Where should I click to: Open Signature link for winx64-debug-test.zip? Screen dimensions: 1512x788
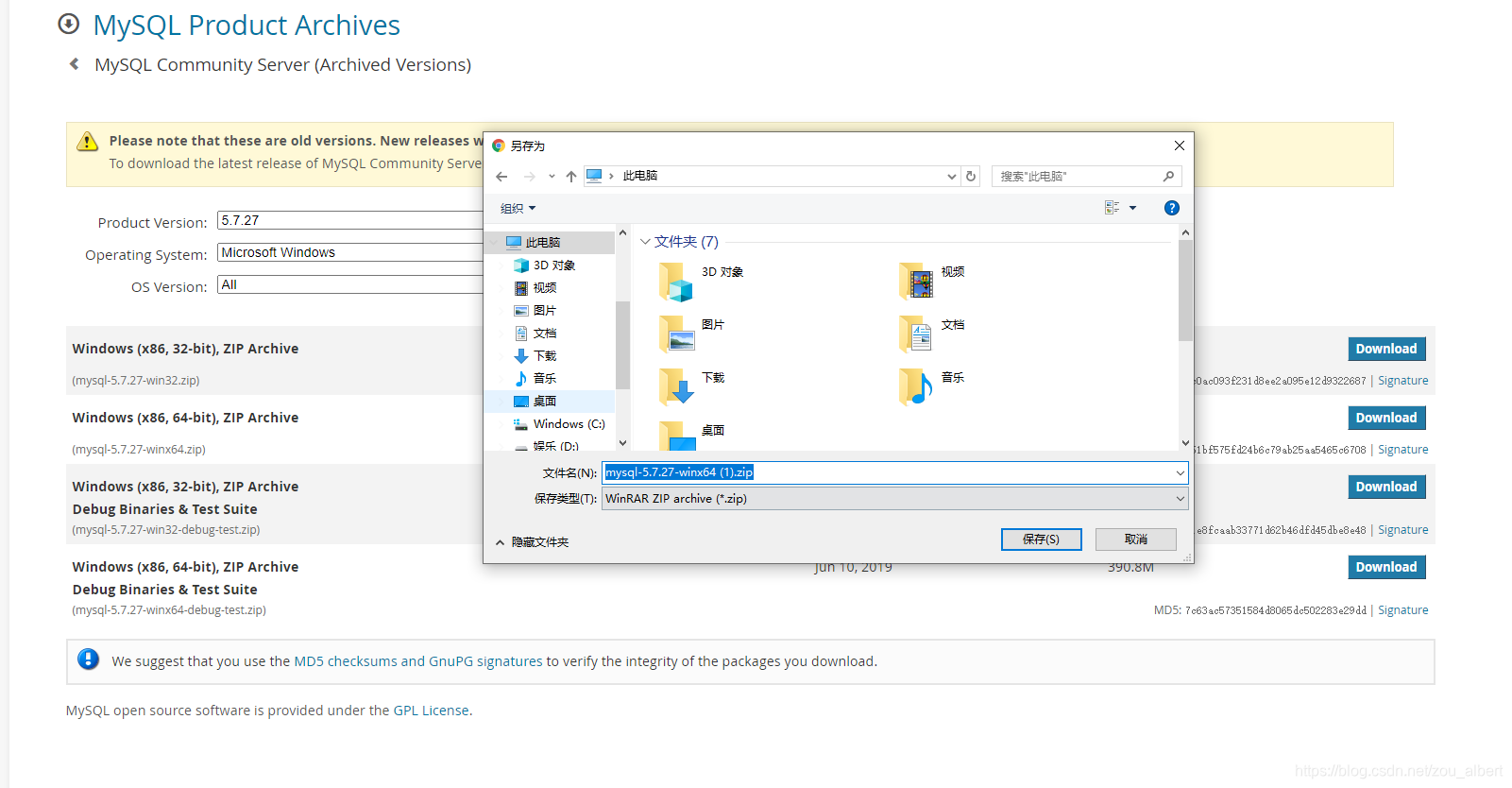[1402, 610]
